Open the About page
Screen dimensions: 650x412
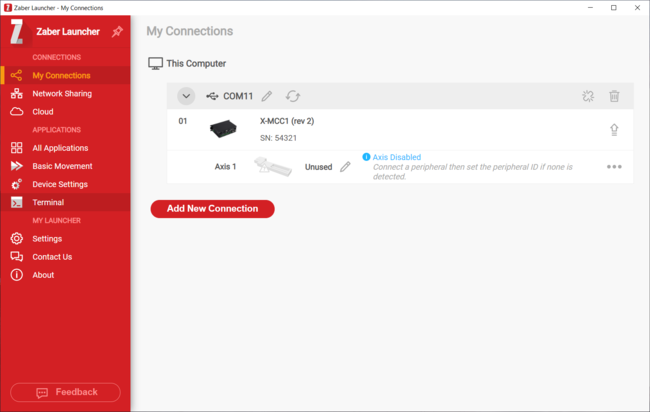[x=43, y=275]
